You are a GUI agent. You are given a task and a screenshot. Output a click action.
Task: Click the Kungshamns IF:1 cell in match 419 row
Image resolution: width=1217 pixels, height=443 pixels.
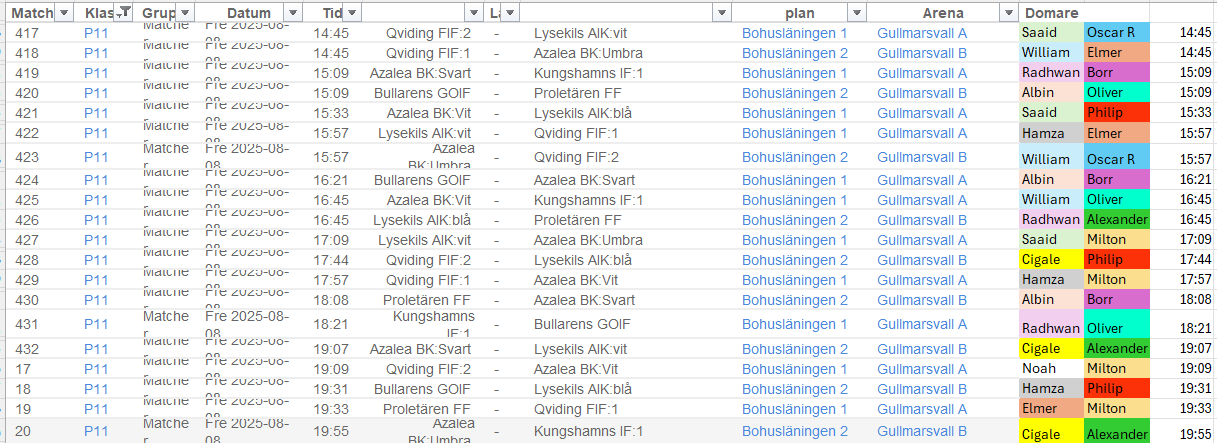tap(589, 73)
